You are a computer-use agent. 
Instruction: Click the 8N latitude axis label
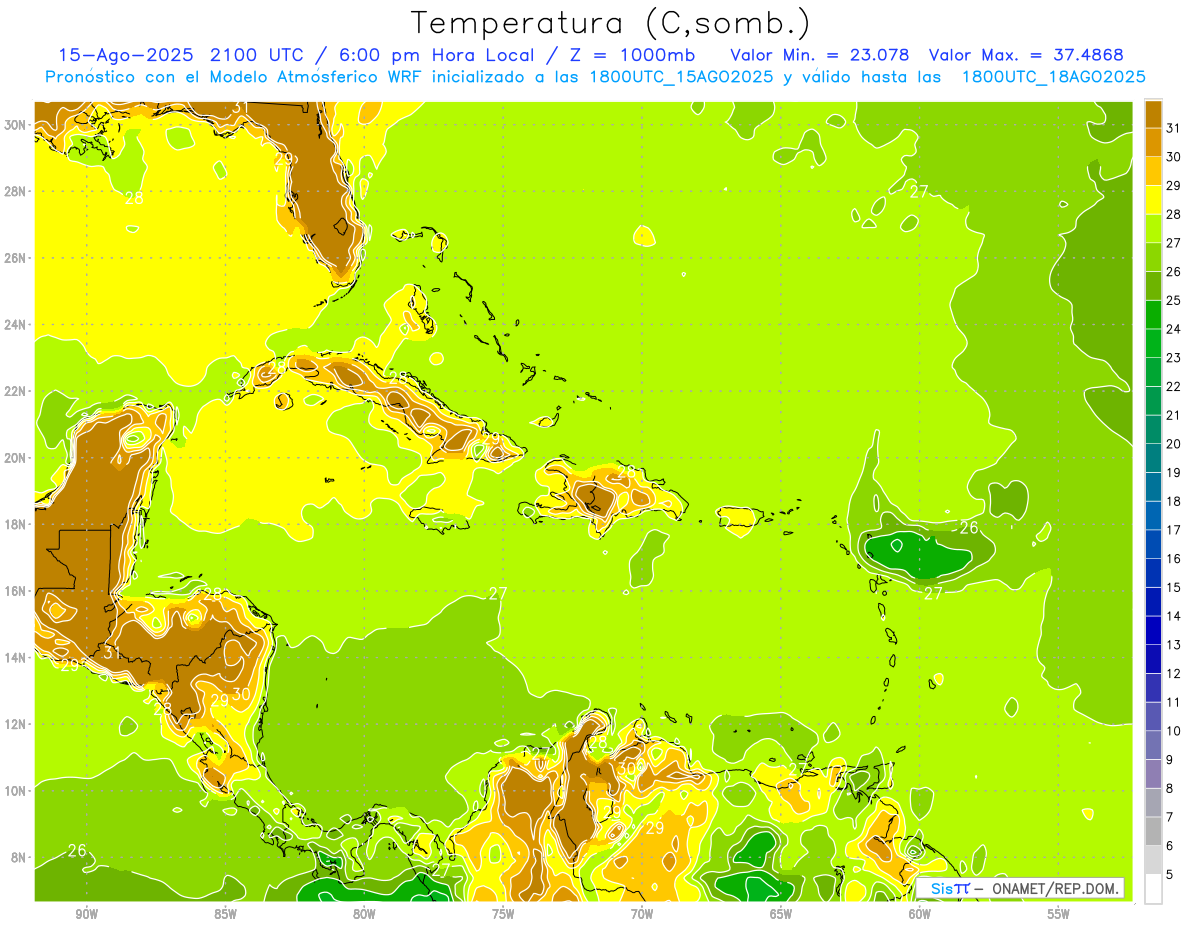[18, 858]
